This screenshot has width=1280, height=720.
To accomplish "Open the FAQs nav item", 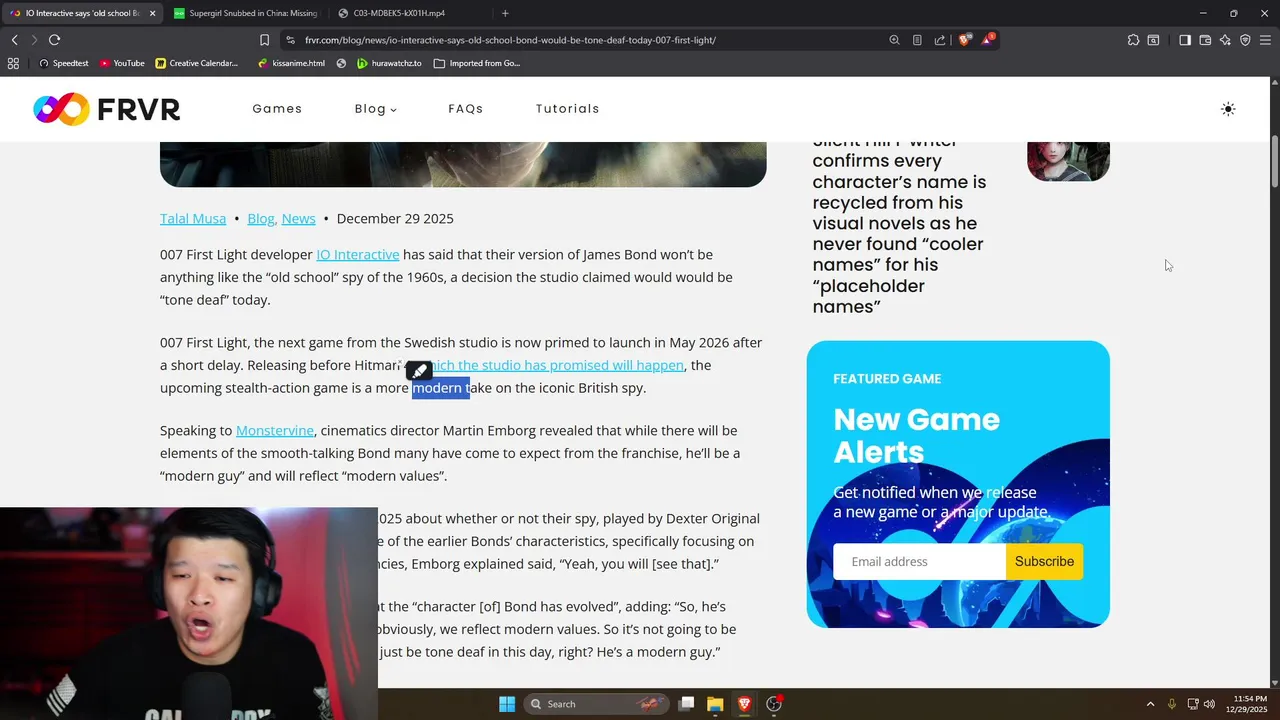I will [466, 109].
